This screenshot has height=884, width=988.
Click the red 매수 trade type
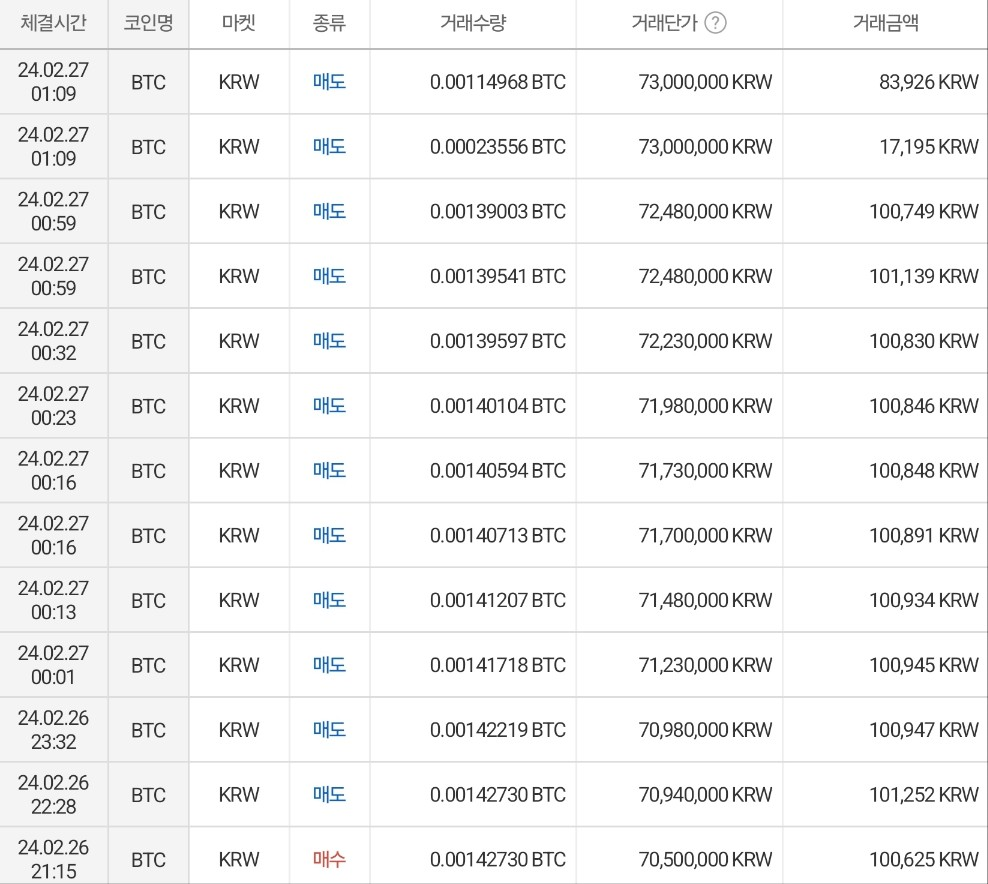(330, 859)
